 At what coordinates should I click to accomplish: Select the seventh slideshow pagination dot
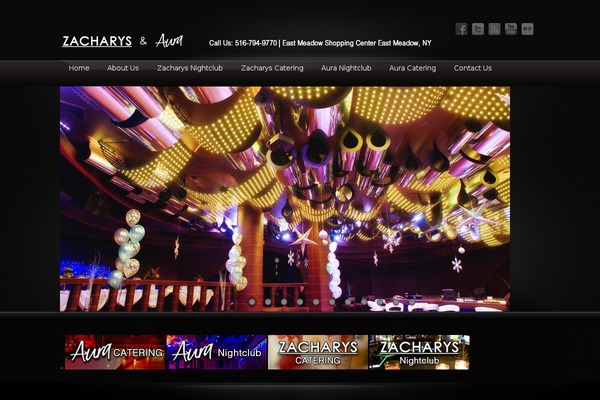[348, 302]
